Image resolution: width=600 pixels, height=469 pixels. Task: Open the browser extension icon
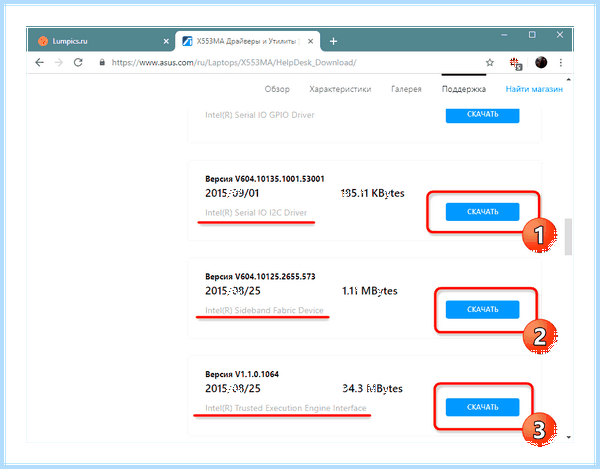(x=515, y=63)
